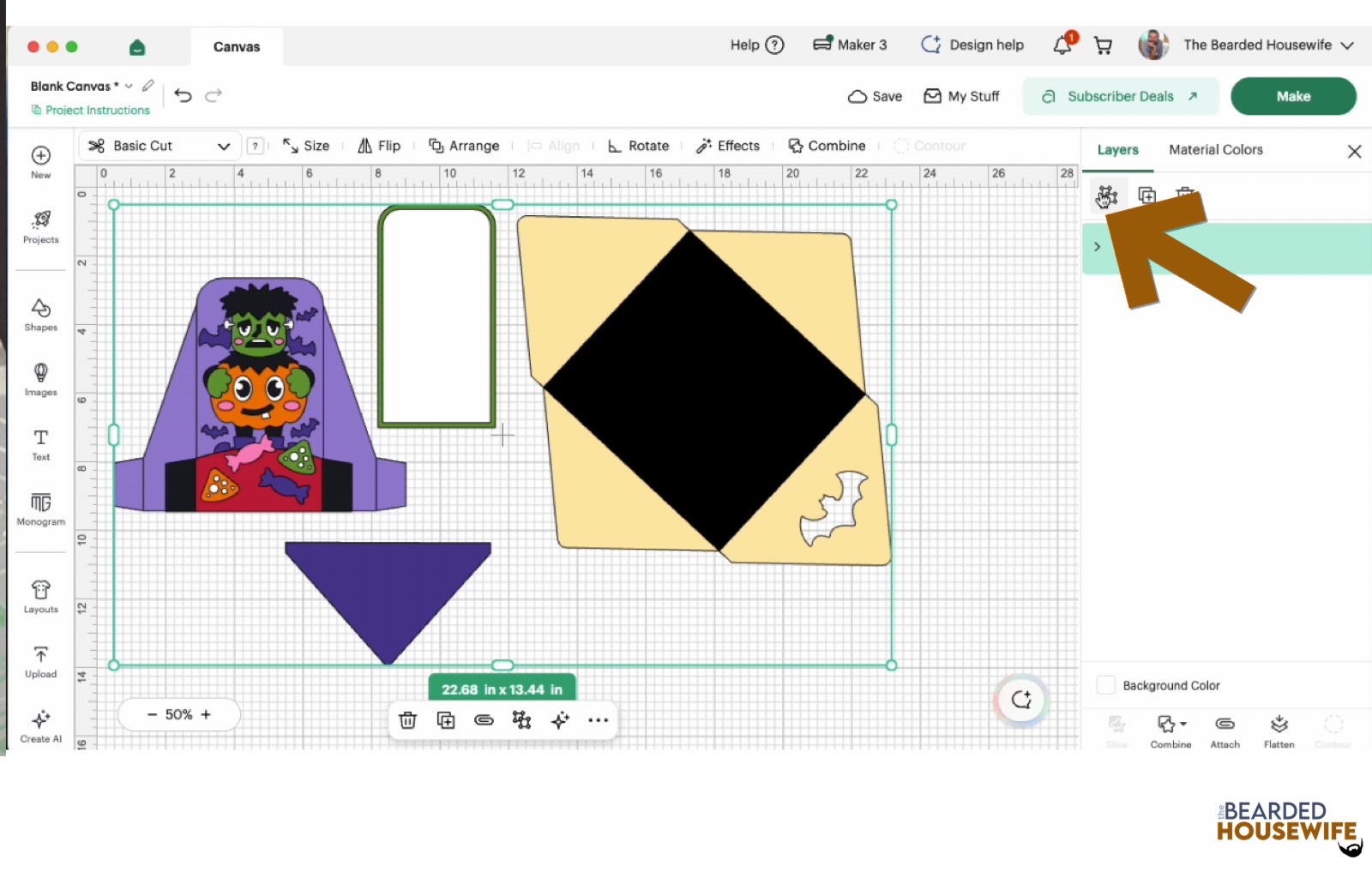Click the Duplicate icon in Layers panel

click(1146, 195)
